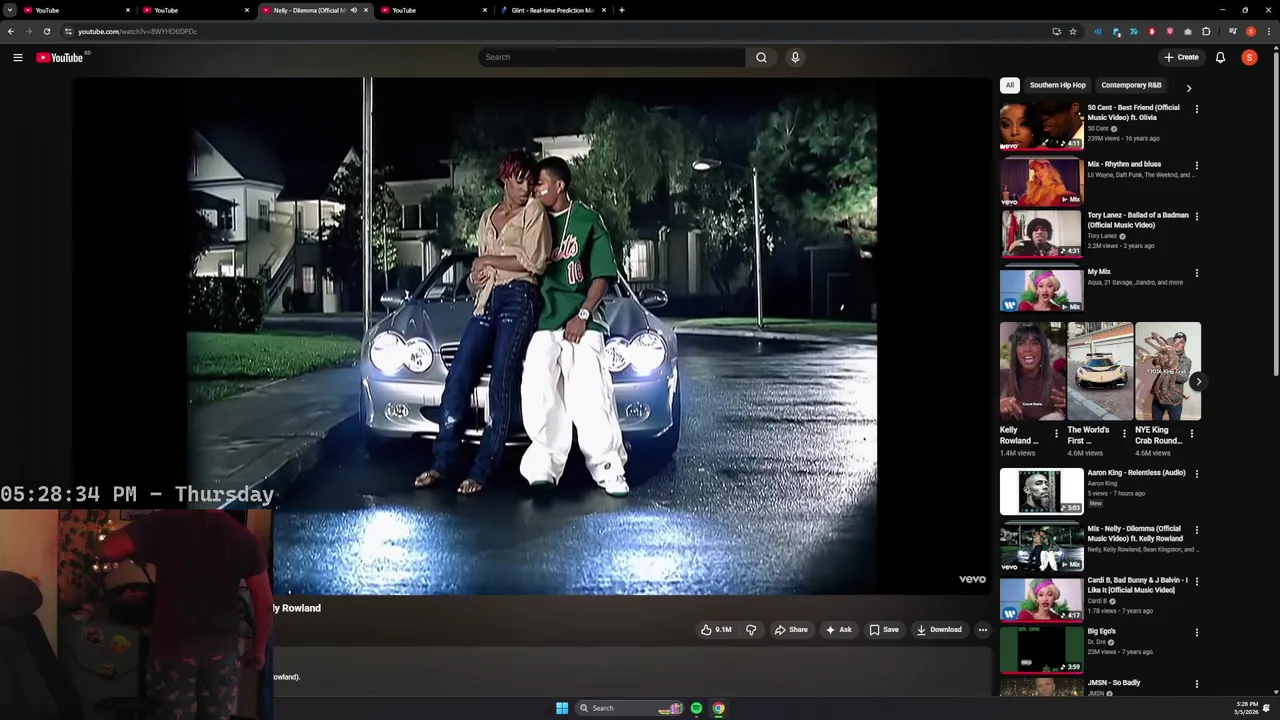This screenshot has height=720, width=1280.
Task: Start voice search with the microphone icon
Action: [x=795, y=57]
